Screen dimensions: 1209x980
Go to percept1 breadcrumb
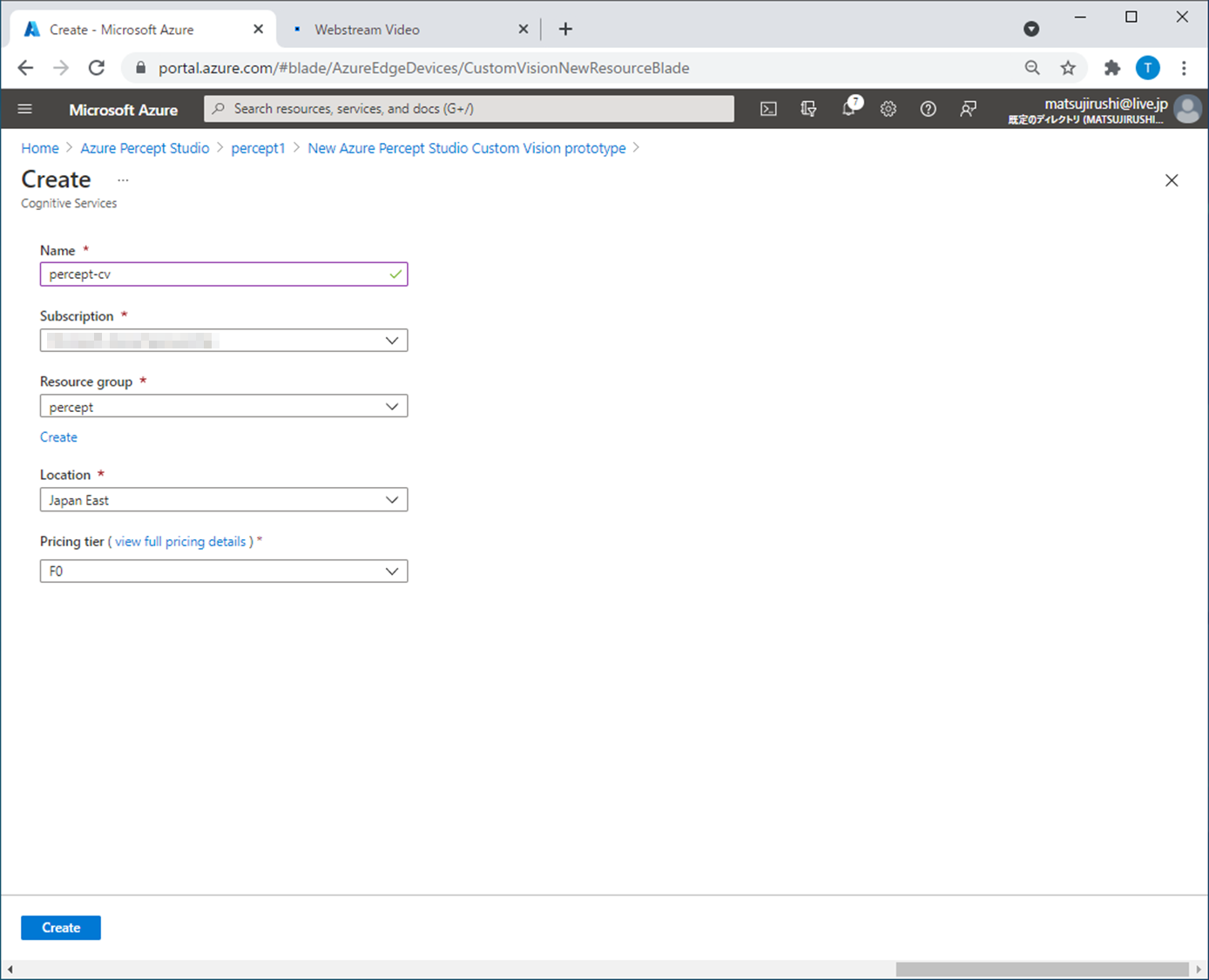pos(258,148)
